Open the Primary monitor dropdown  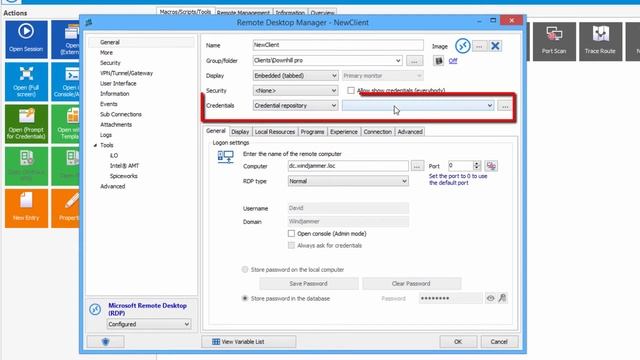point(382,76)
